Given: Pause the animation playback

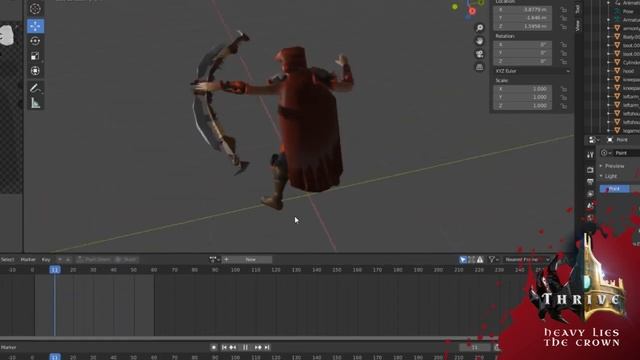Looking at the screenshot, I should point(245,347).
